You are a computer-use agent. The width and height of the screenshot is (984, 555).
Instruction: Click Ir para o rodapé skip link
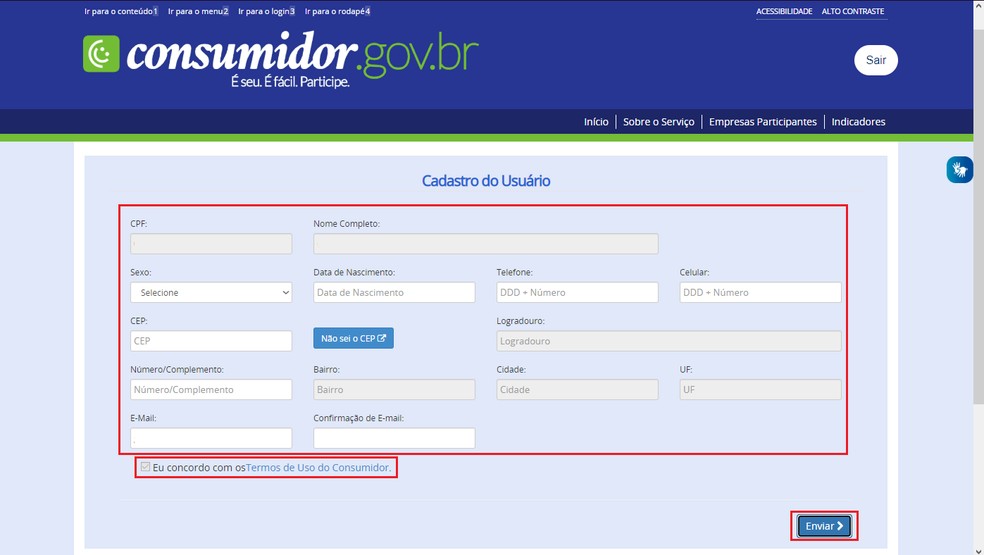point(338,11)
